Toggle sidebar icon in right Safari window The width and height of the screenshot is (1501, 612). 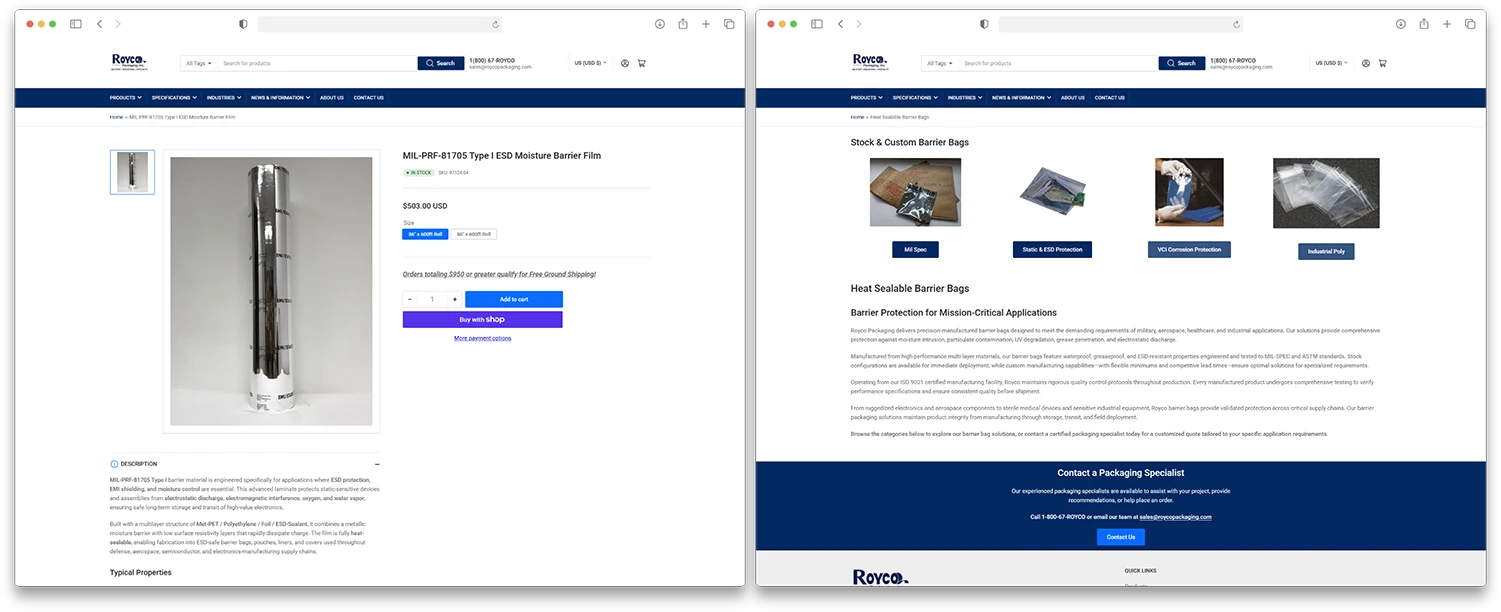pos(817,24)
